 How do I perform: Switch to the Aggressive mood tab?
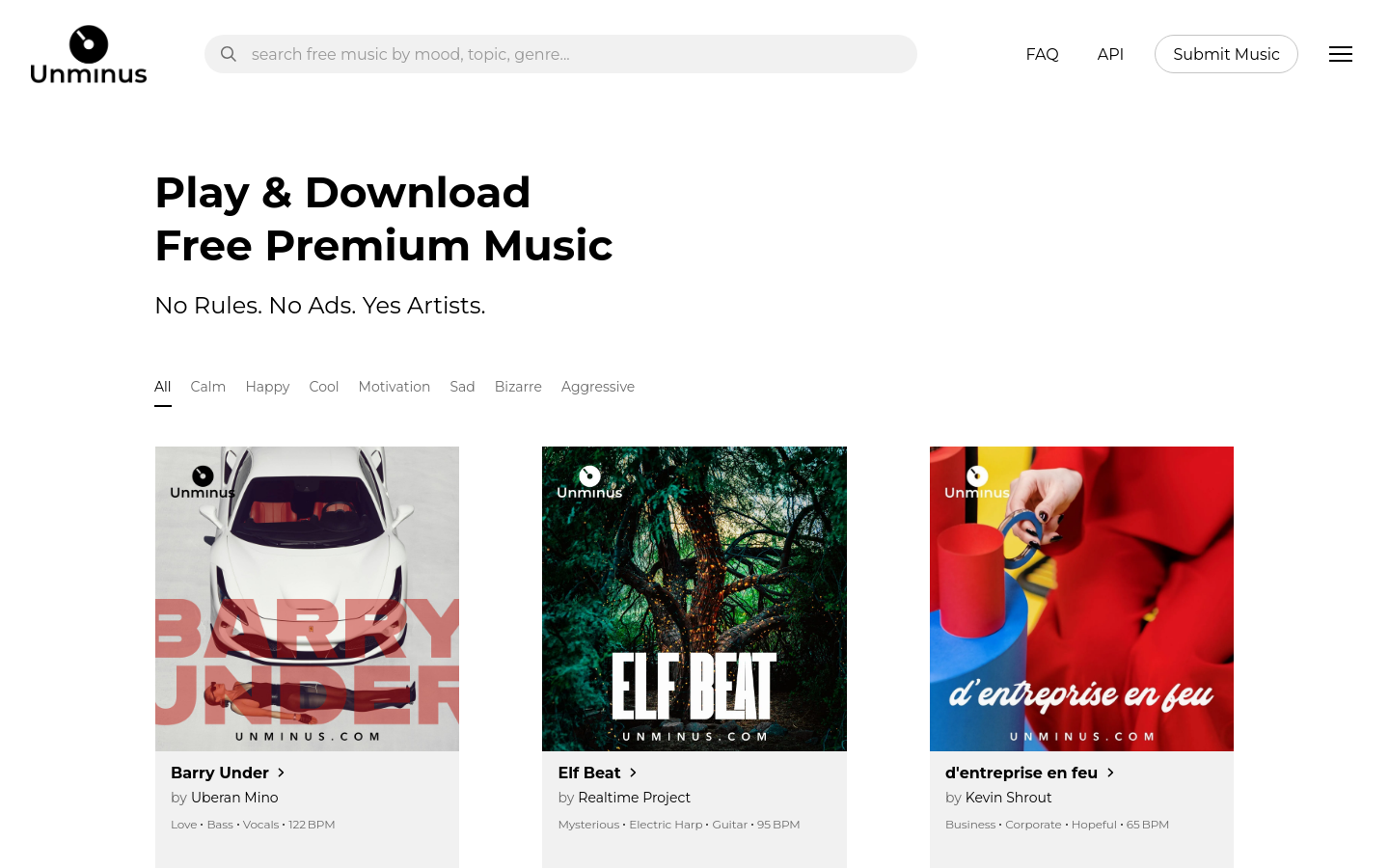pos(598,387)
